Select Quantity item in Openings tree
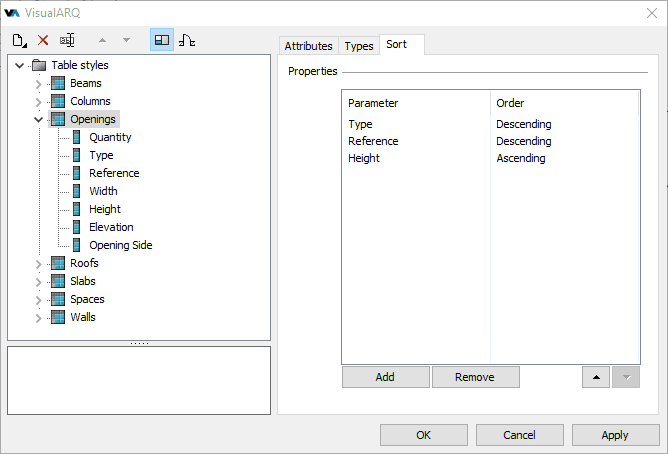Viewport: 668px width, 454px height. click(110, 137)
